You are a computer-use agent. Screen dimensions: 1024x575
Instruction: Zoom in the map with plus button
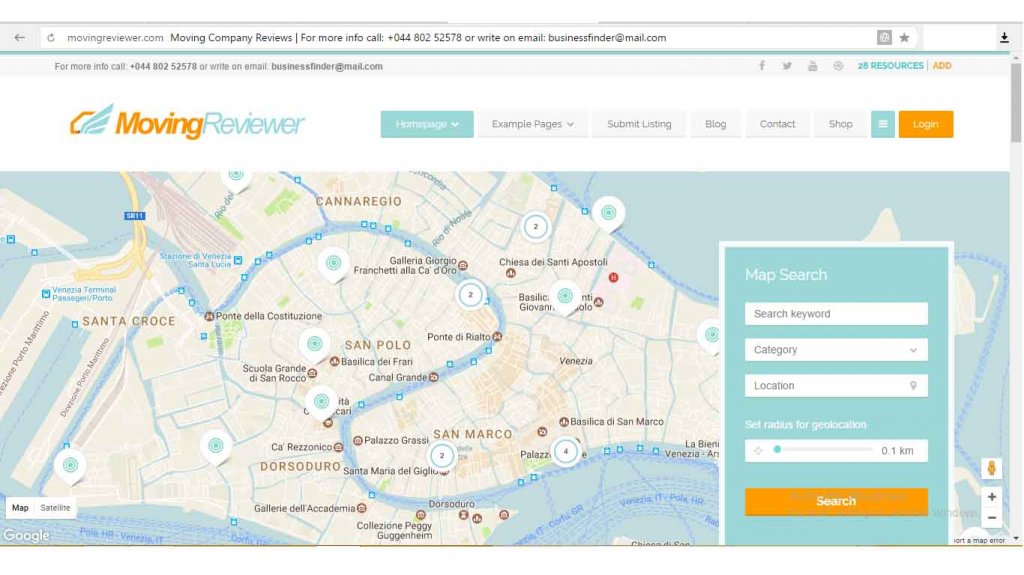[x=991, y=497]
